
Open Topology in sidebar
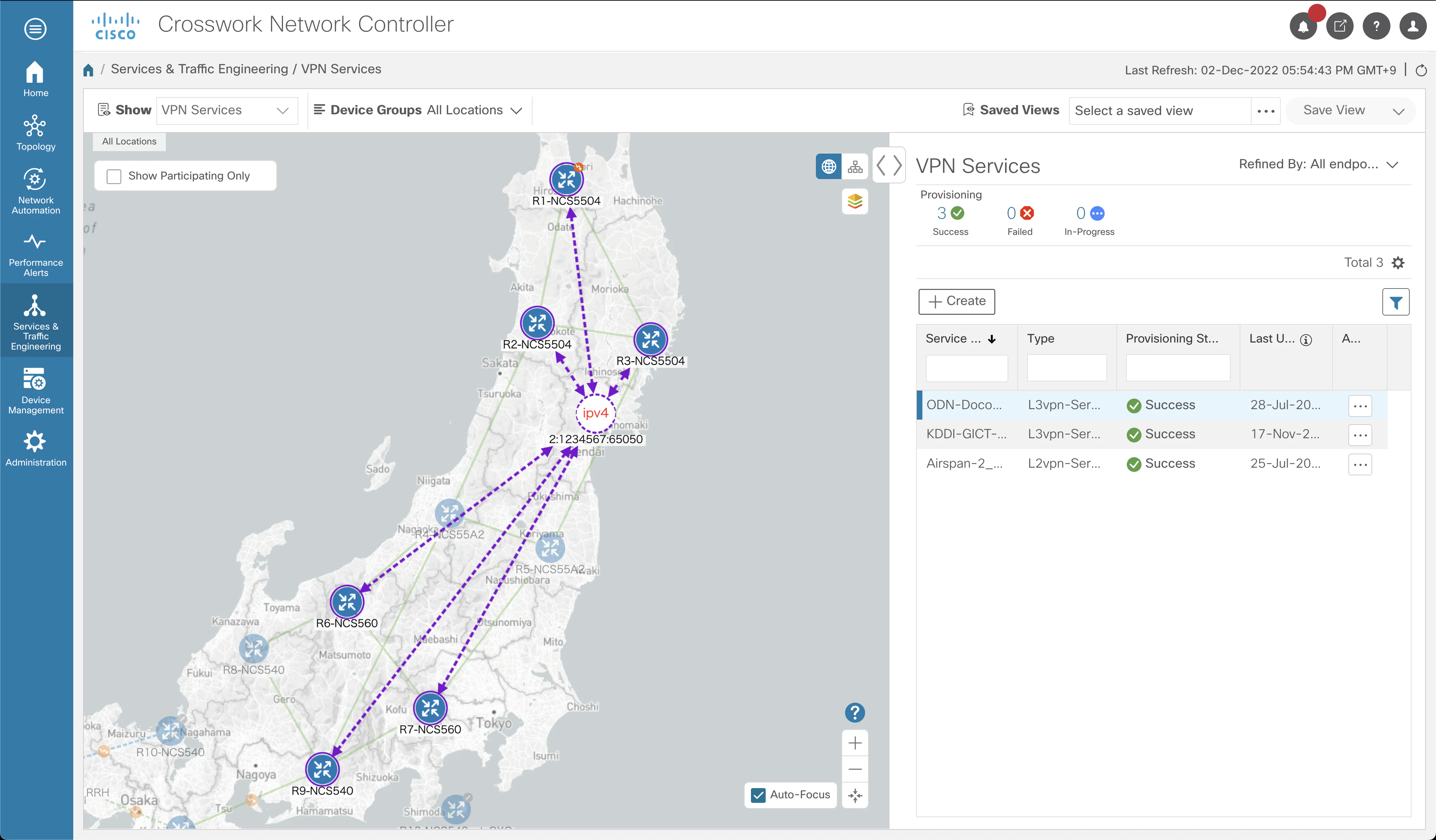(x=35, y=133)
